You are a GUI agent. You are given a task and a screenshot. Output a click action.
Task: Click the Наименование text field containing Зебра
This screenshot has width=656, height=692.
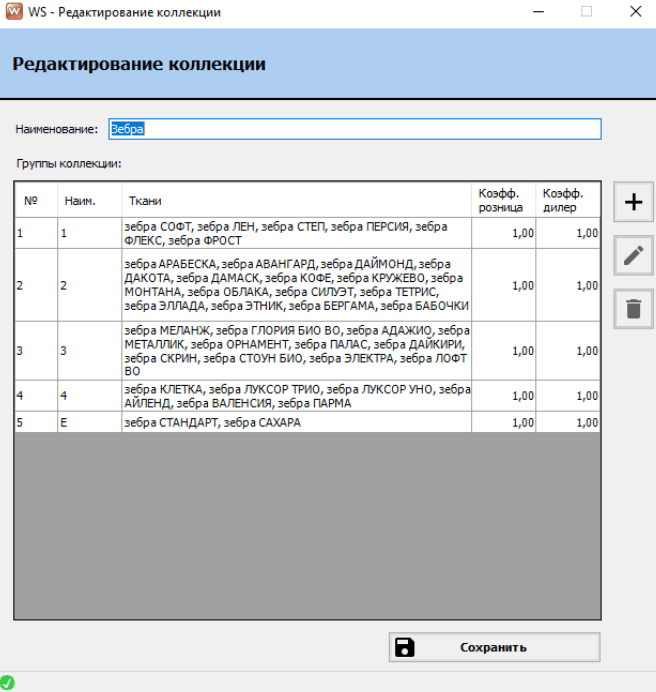click(x=354, y=129)
